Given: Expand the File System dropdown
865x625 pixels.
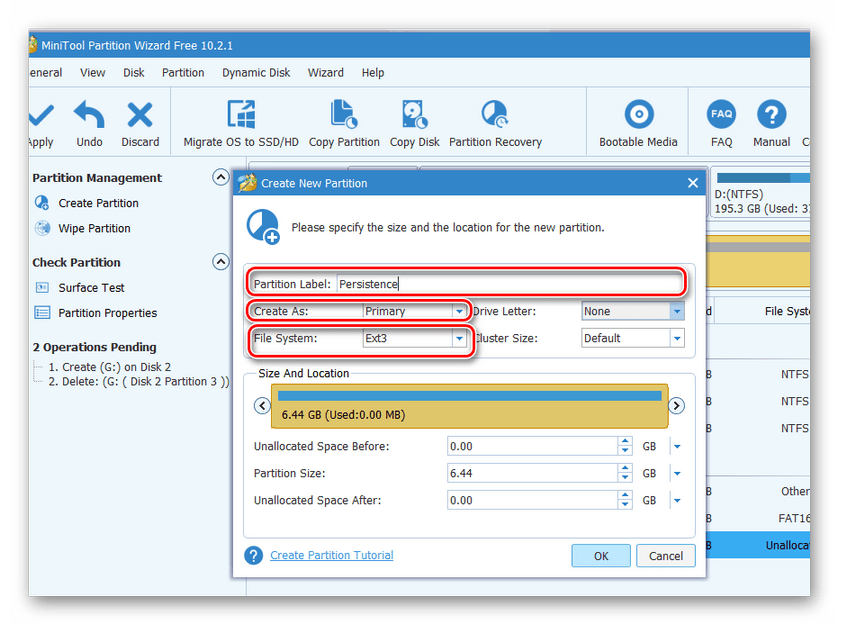Looking at the screenshot, I should (x=459, y=339).
